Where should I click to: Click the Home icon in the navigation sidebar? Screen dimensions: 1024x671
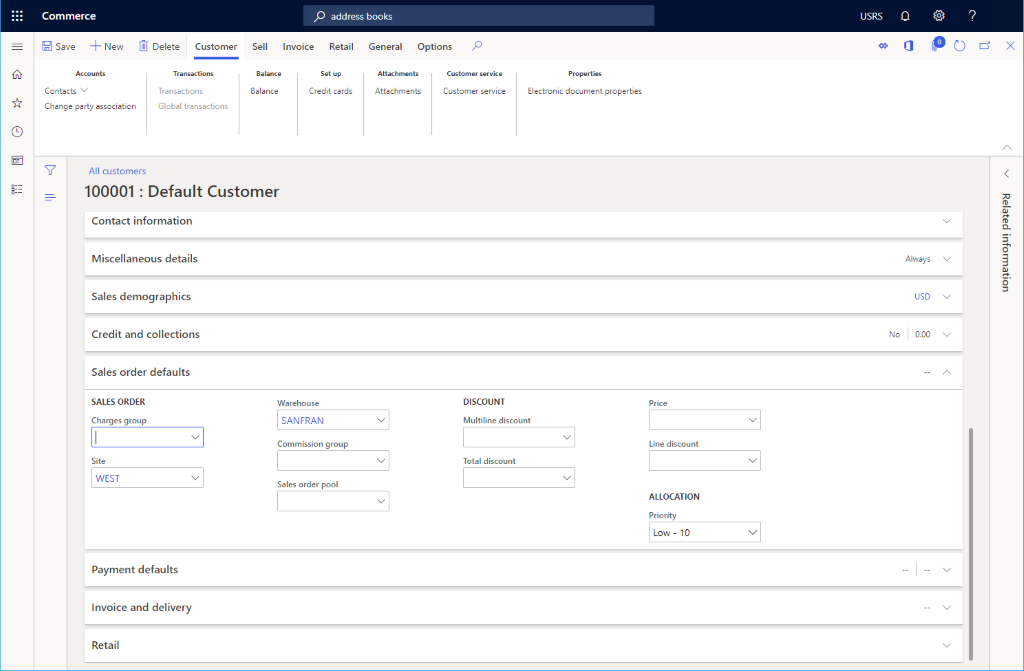[16, 74]
